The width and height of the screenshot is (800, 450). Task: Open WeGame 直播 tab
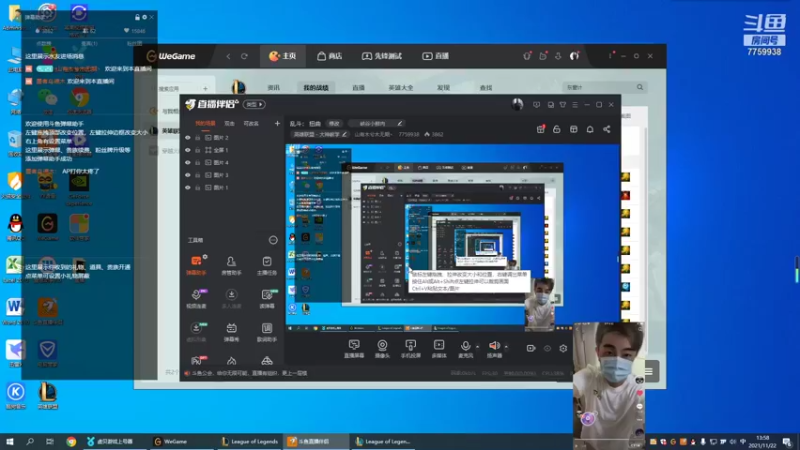[x=435, y=56]
